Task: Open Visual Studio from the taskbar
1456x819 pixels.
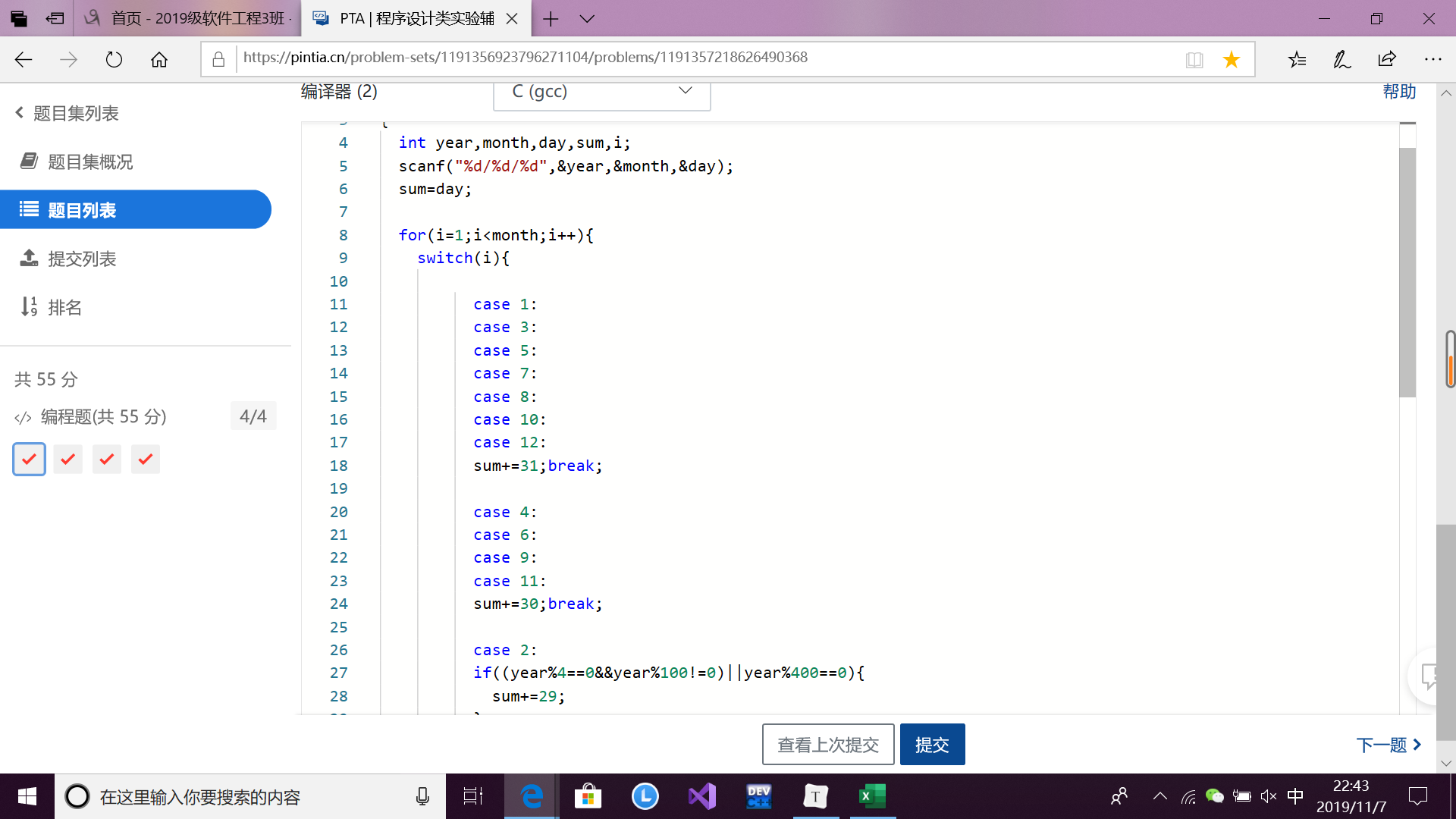Action: 701,796
